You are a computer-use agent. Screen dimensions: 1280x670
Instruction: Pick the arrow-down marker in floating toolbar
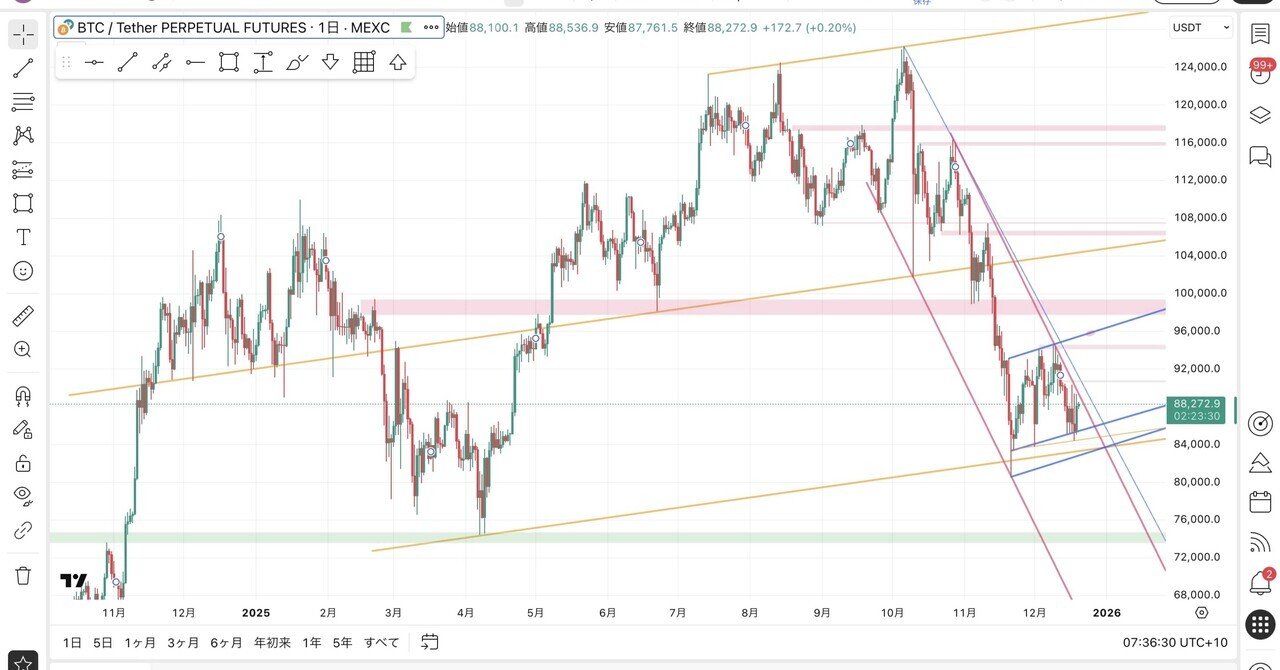click(x=330, y=62)
